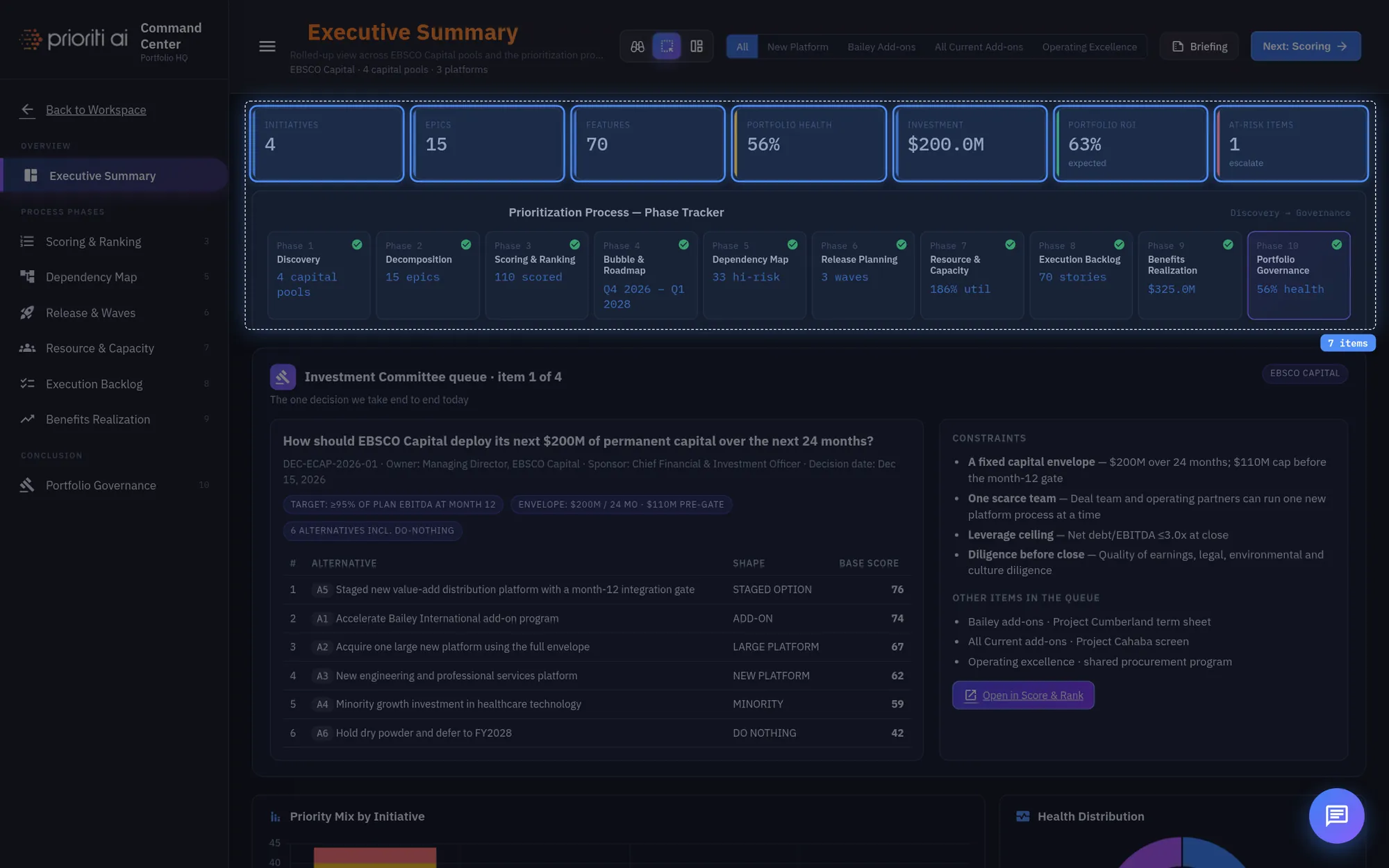The height and width of the screenshot is (868, 1389).
Task: Open in Score & Rank link
Action: (x=1023, y=696)
